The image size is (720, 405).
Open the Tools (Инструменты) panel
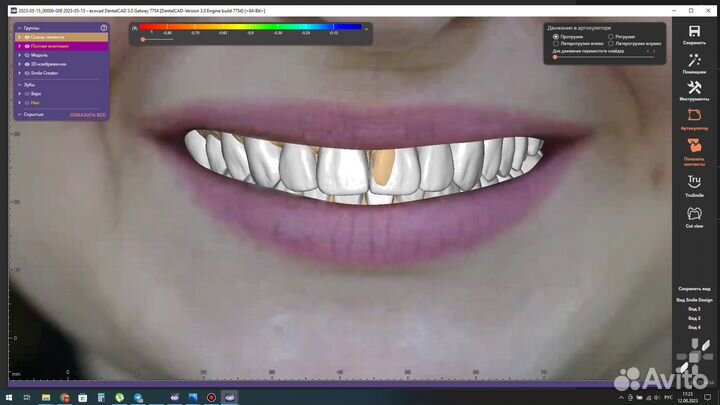pos(694,89)
